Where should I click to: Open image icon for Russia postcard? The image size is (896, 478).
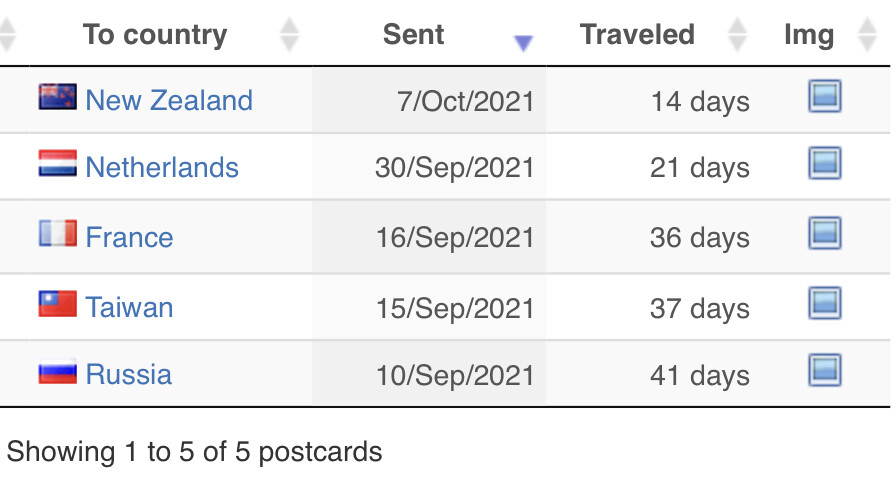[x=825, y=370]
